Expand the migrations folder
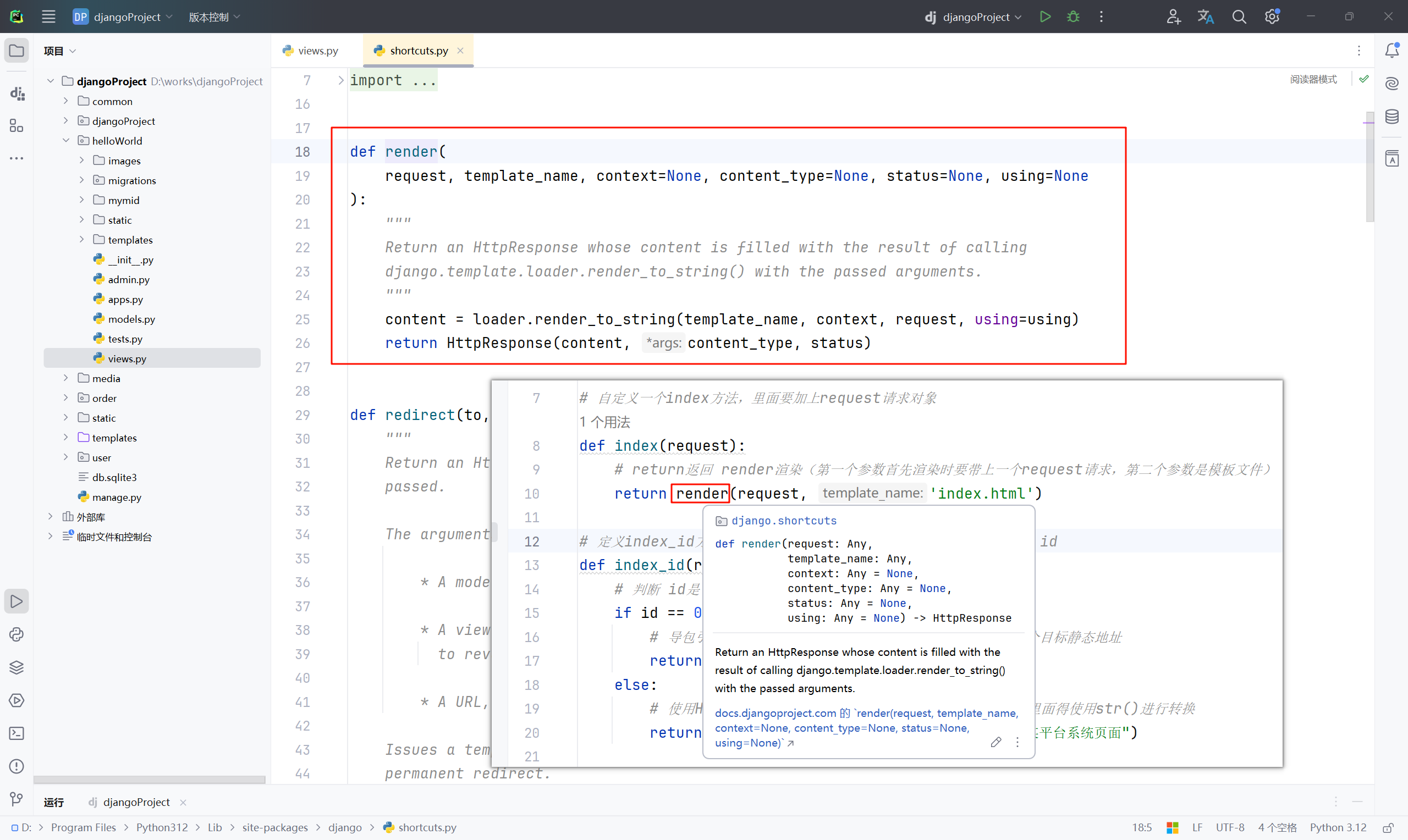Screen dimensions: 1408x840 (81, 180)
